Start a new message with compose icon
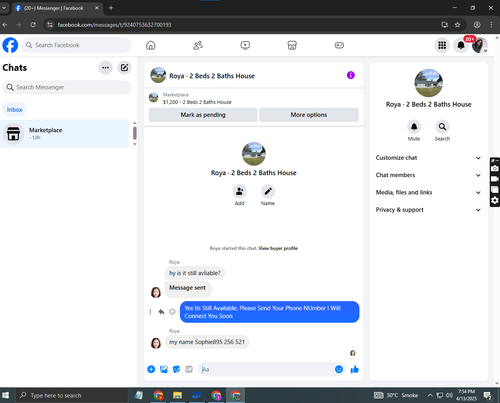The width and height of the screenshot is (500, 403). pos(124,68)
